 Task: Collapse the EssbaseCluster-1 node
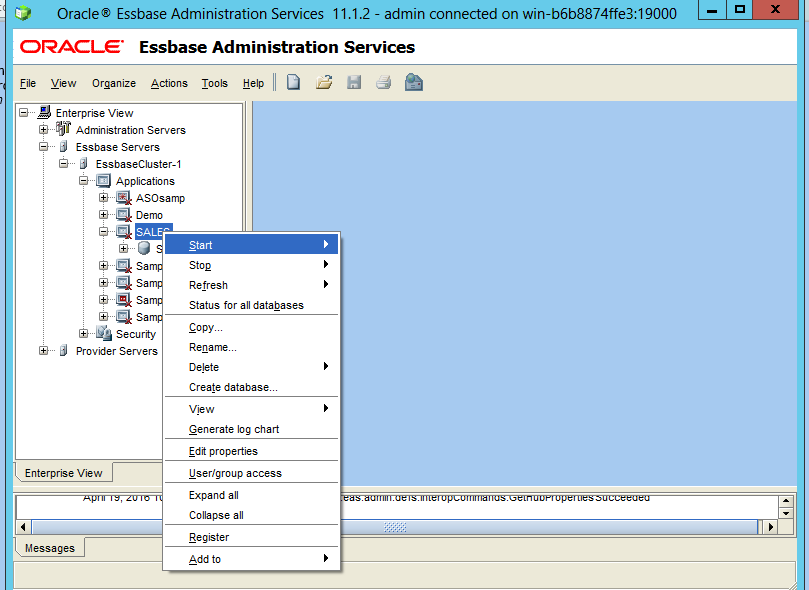(63, 164)
